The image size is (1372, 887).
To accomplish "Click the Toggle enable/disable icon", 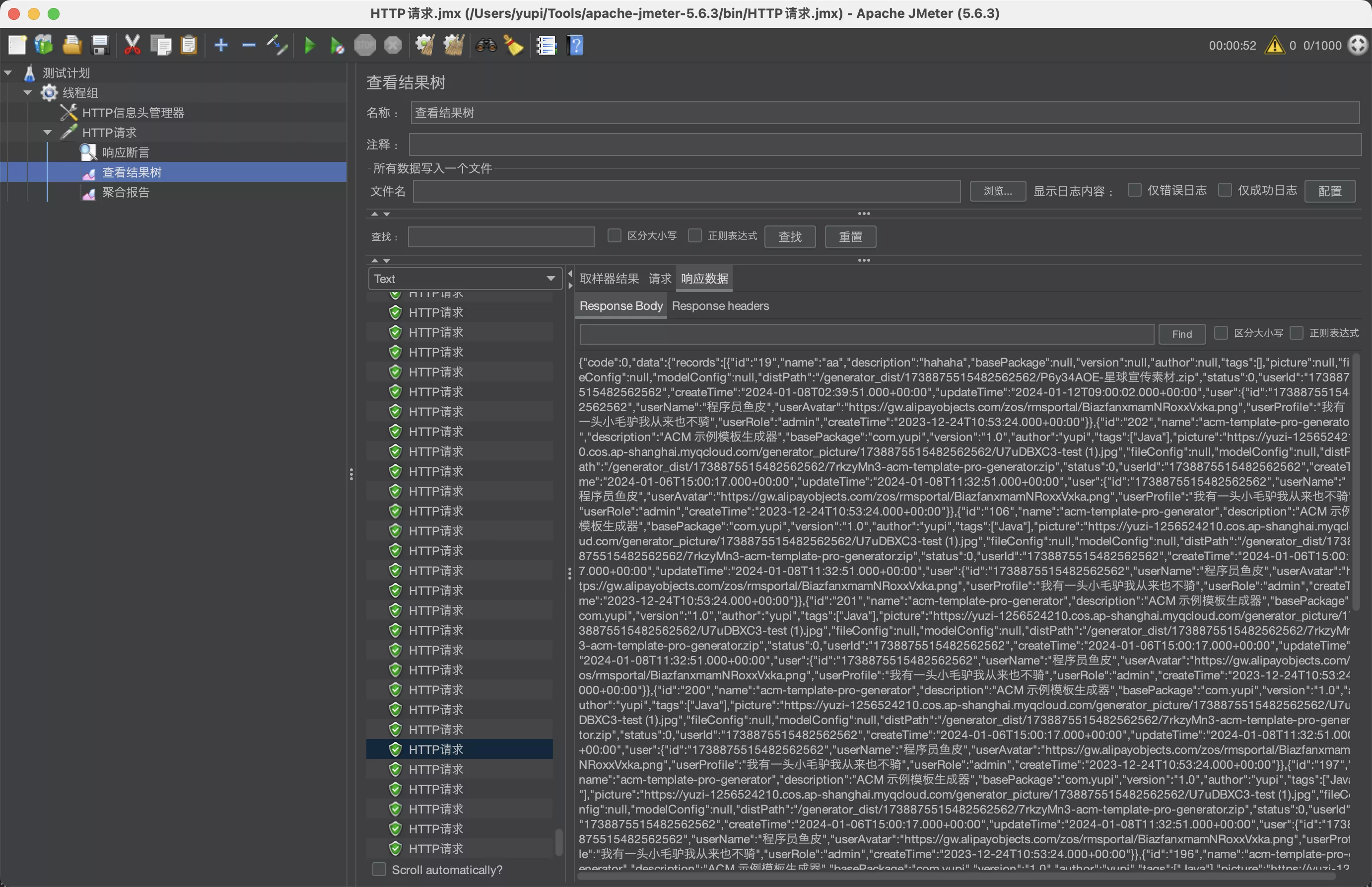I will click(x=277, y=44).
